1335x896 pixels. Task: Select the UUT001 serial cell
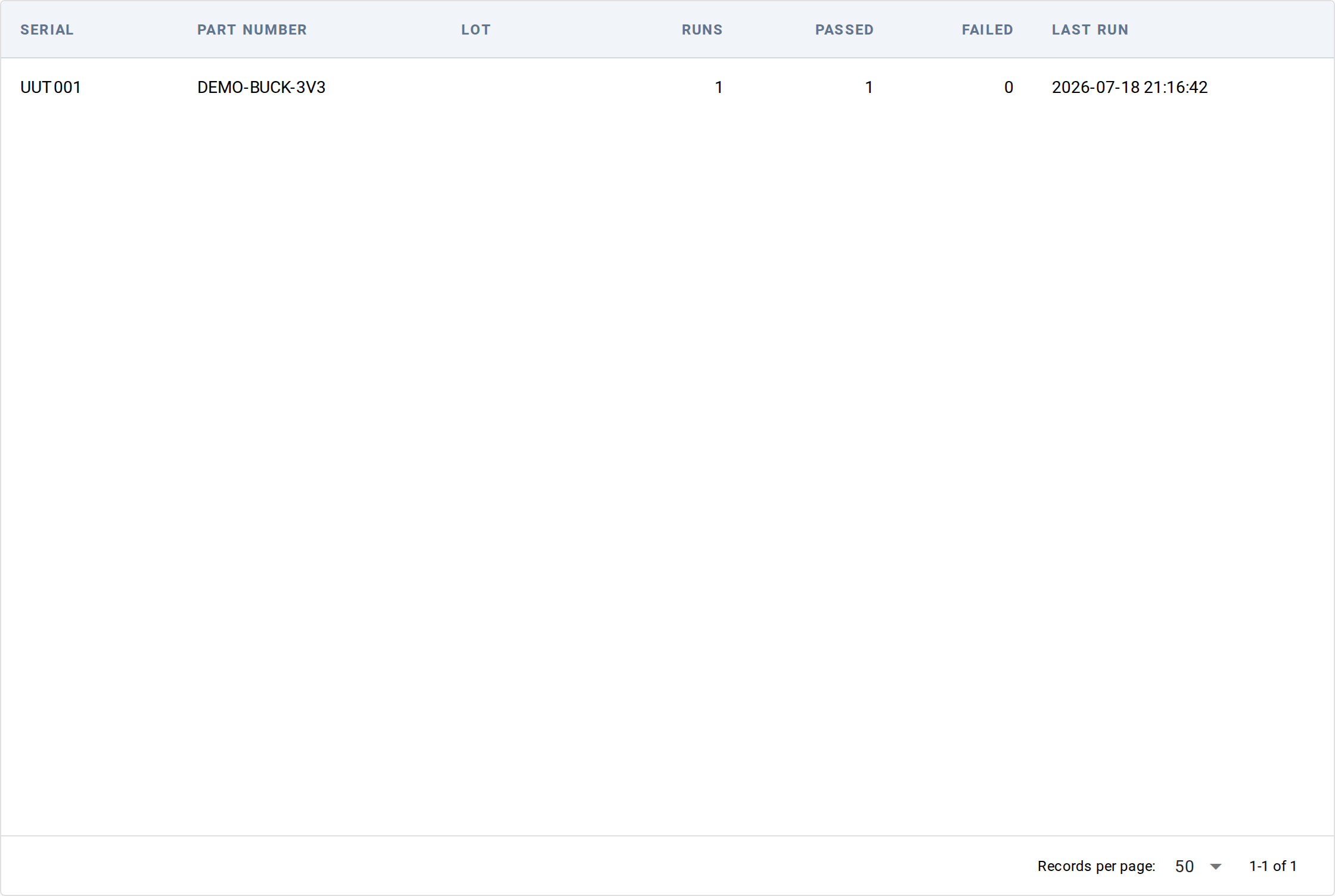(51, 88)
